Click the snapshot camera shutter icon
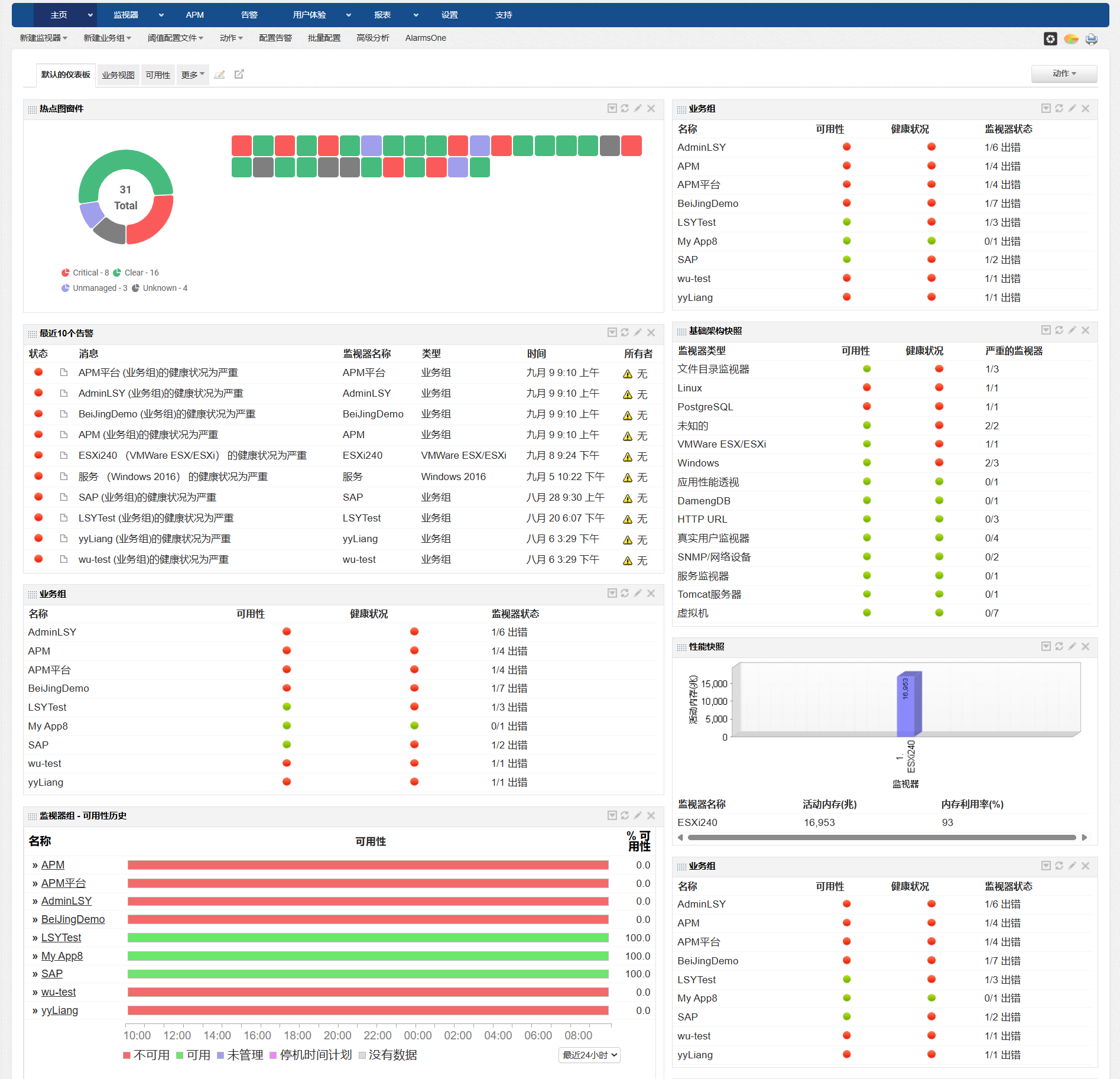Screen dimensions: 1120x1079 [x=1050, y=39]
